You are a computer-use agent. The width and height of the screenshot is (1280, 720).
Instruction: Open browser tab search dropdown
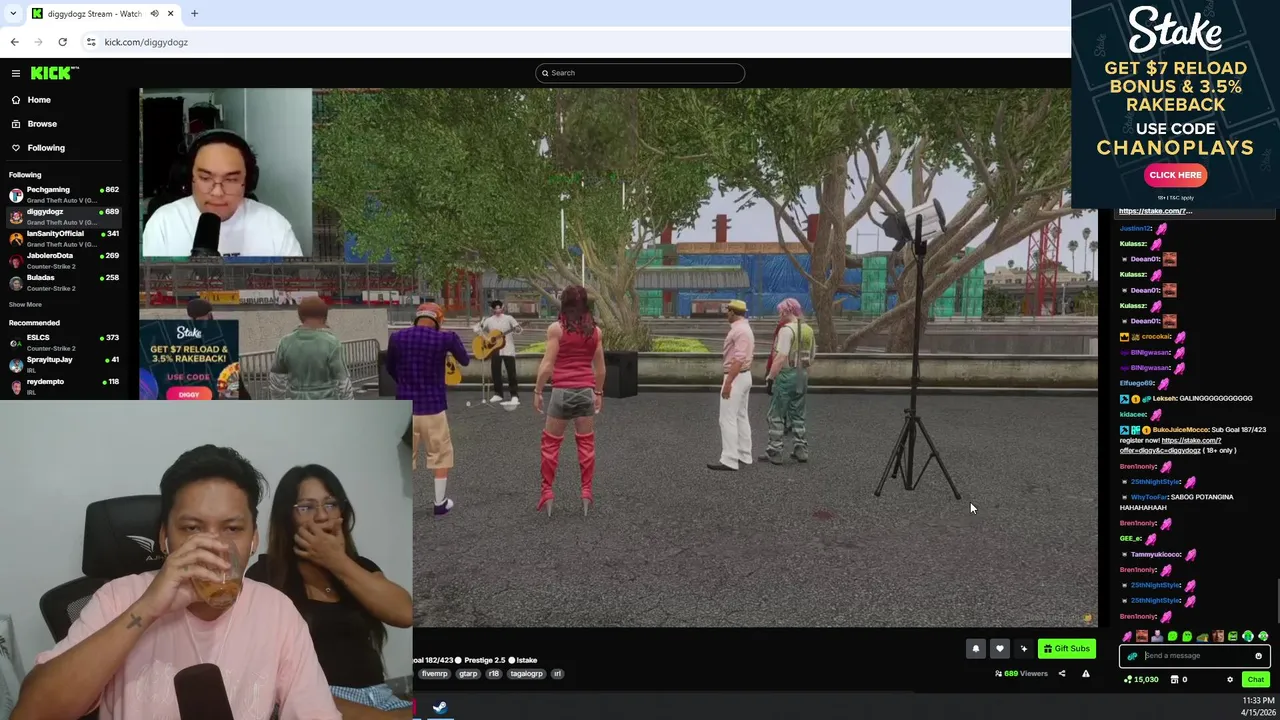coord(11,14)
